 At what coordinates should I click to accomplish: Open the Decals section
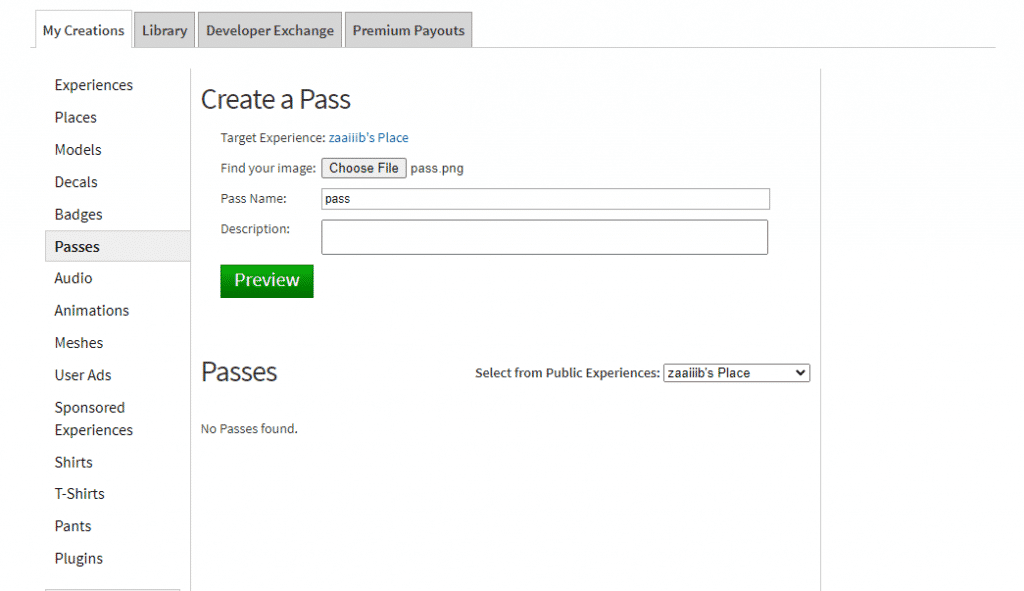pos(75,182)
